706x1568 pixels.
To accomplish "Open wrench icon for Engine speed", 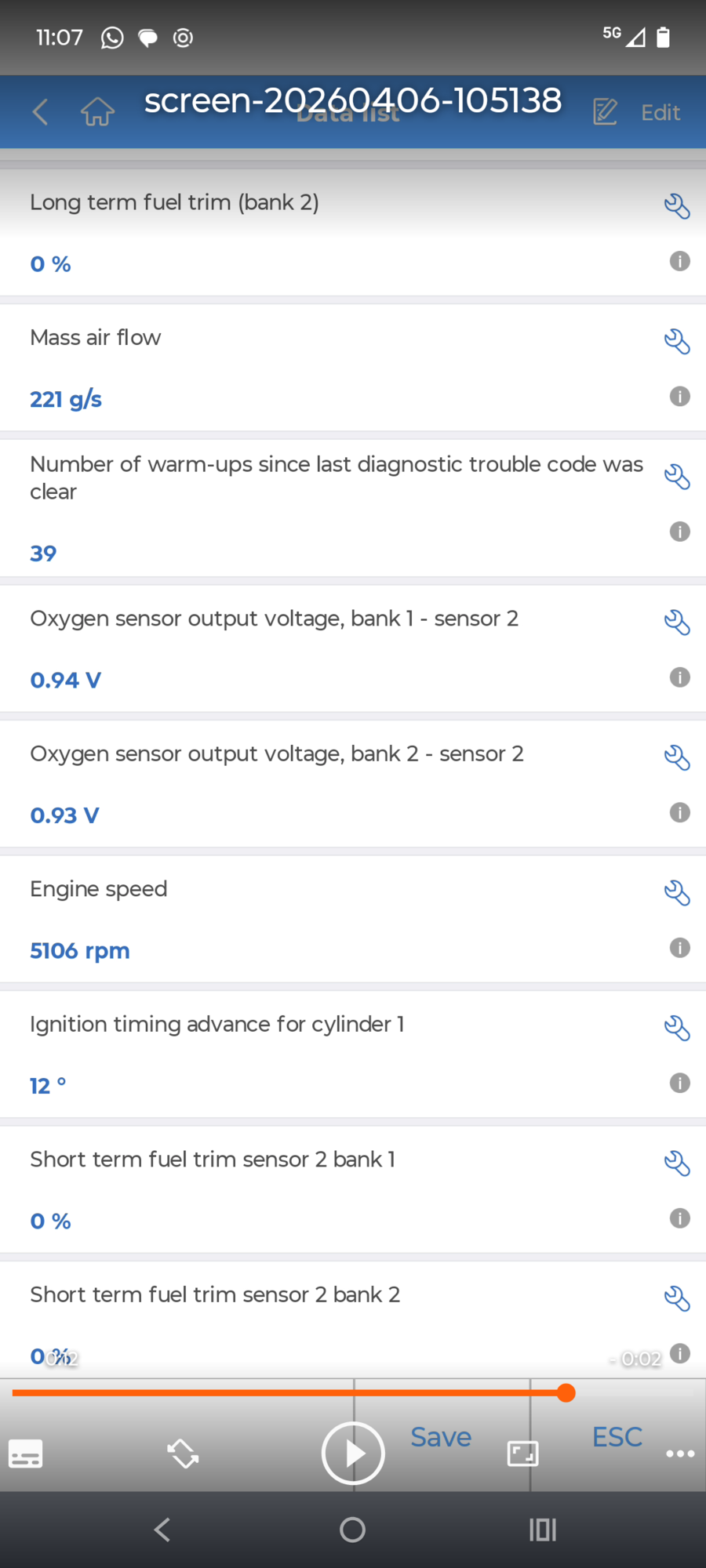I will click(x=676, y=893).
